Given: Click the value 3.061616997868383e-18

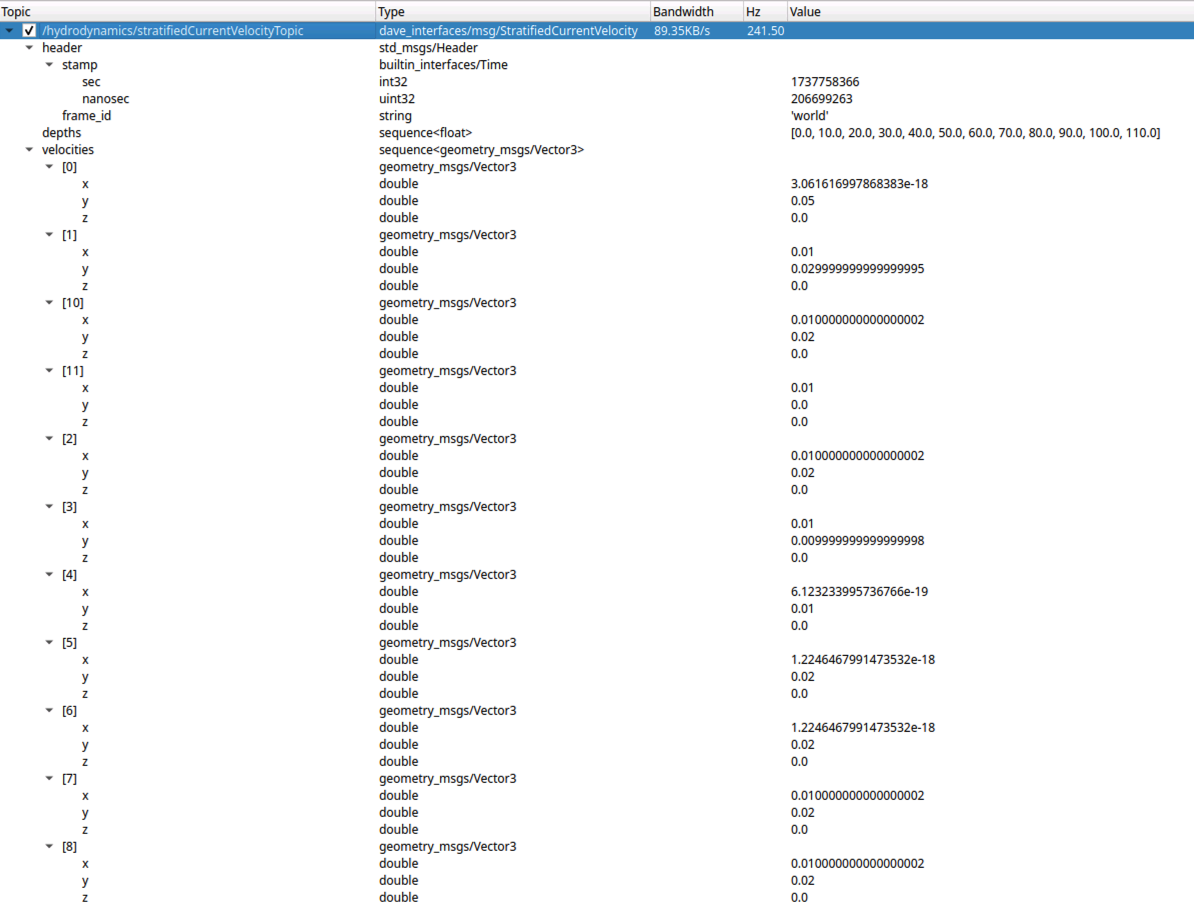Looking at the screenshot, I should pyautogui.click(x=859, y=184).
